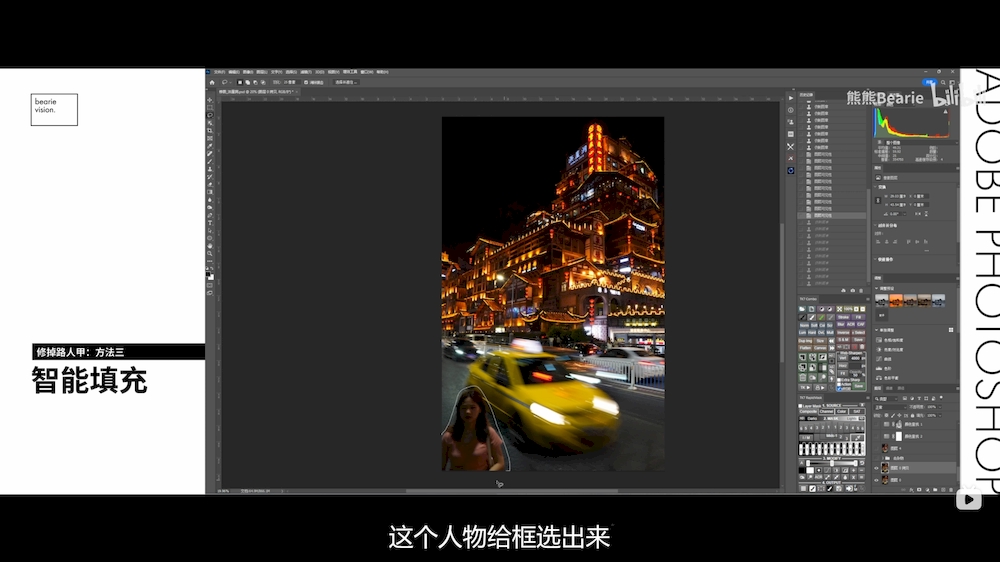Click the Home icon in the options bar
The height and width of the screenshot is (562, 1000).
coord(212,82)
